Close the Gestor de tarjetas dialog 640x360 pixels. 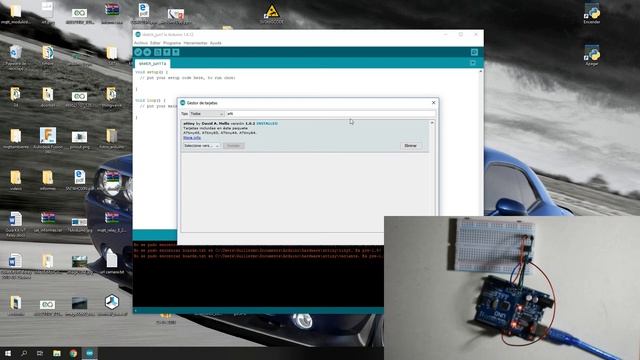coord(433,103)
